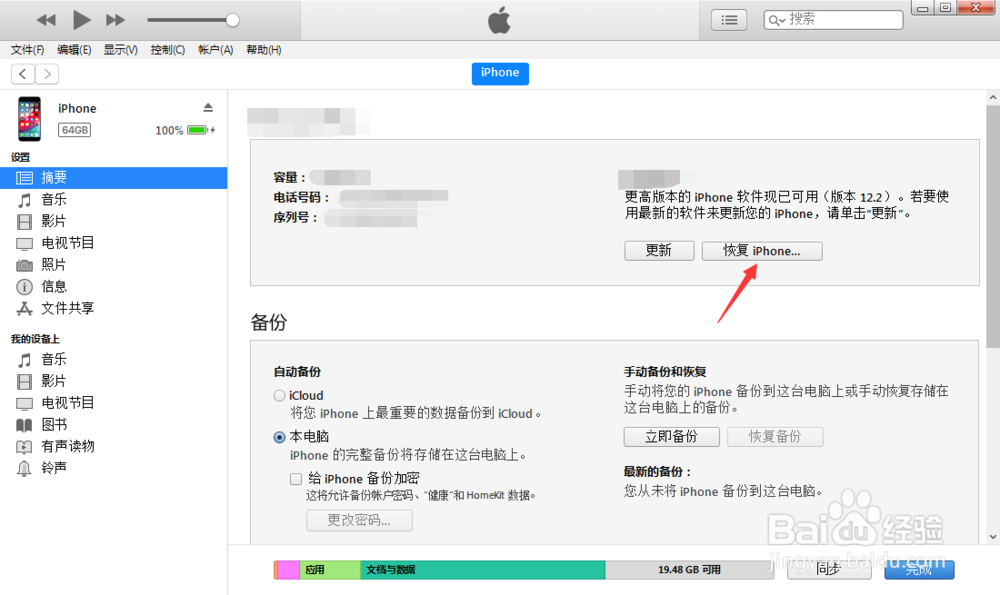Click the Apple logo in the header
The height and width of the screenshot is (595, 1000).
pos(499,20)
